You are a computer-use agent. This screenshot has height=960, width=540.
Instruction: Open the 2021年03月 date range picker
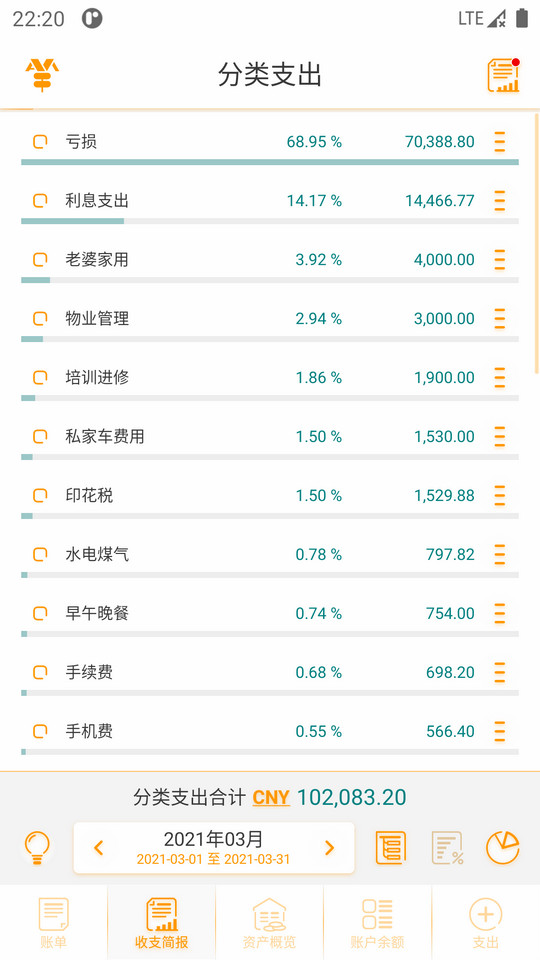click(214, 848)
